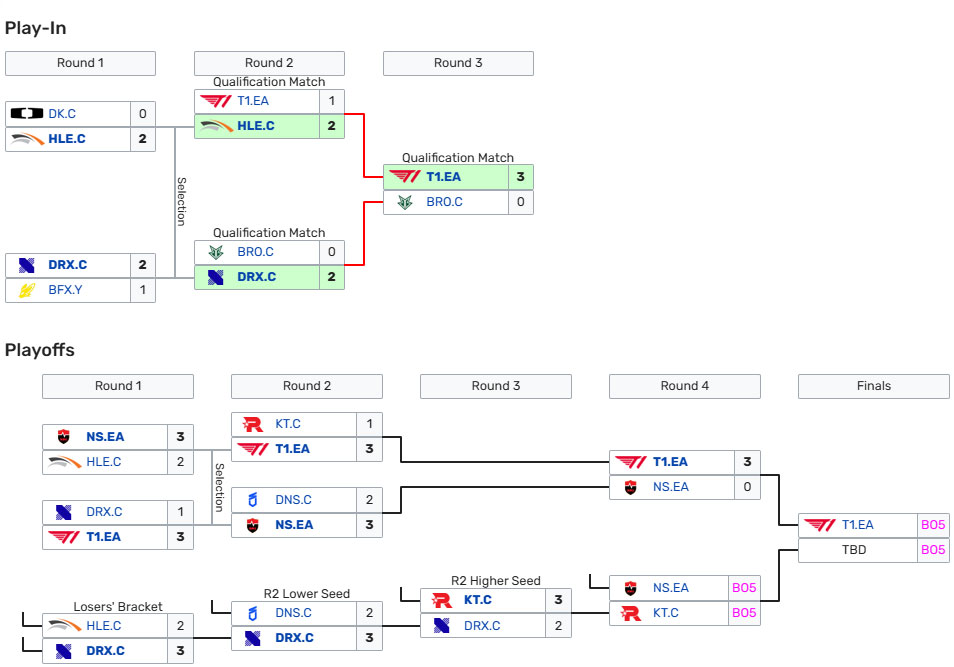The image size is (954, 667).
Task: Open KT.C link in R2 Higher Seed match
Action: tap(477, 601)
